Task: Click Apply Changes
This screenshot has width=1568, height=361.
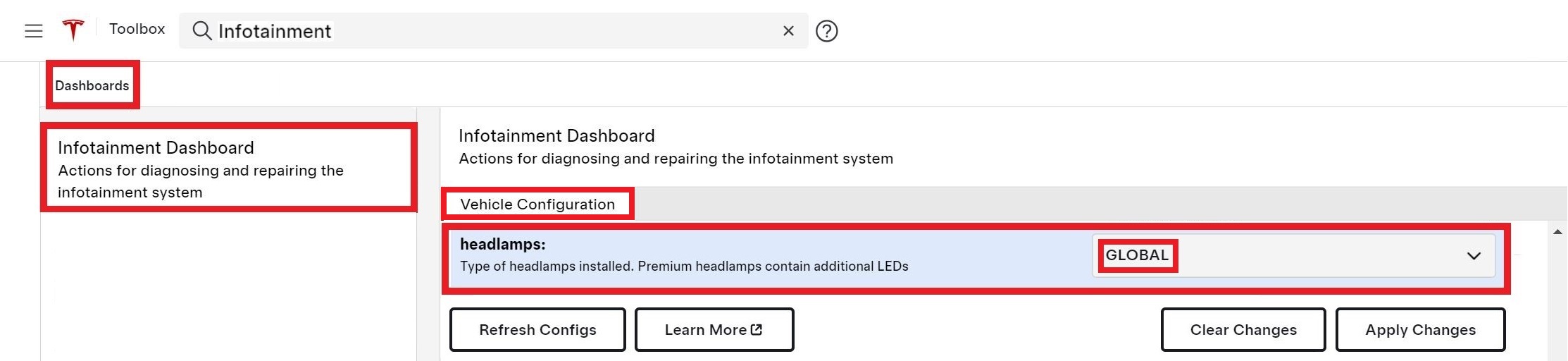Action: (1419, 329)
